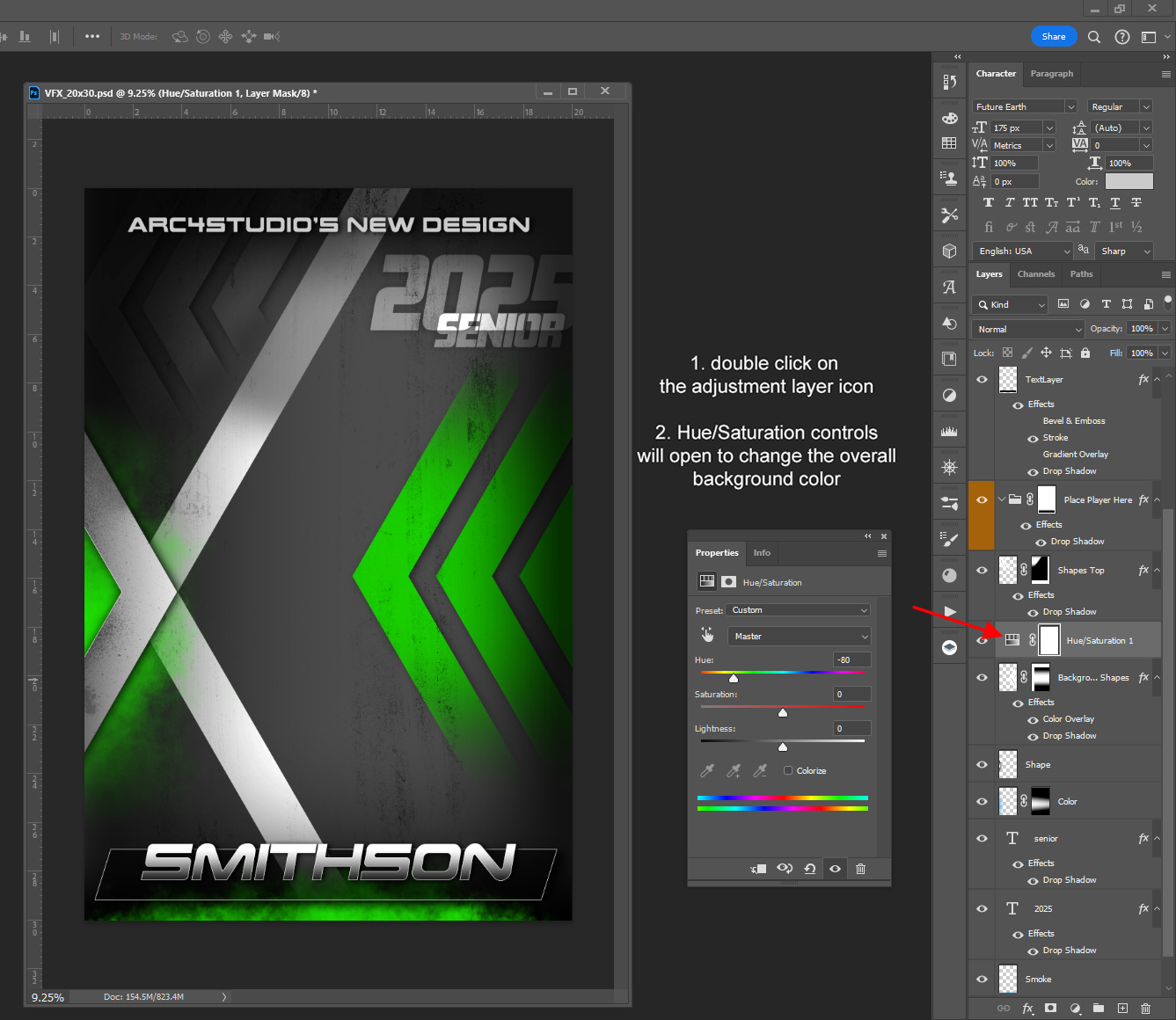1176x1020 pixels.
Task: Hide the Smoke layer
Action: (x=982, y=979)
